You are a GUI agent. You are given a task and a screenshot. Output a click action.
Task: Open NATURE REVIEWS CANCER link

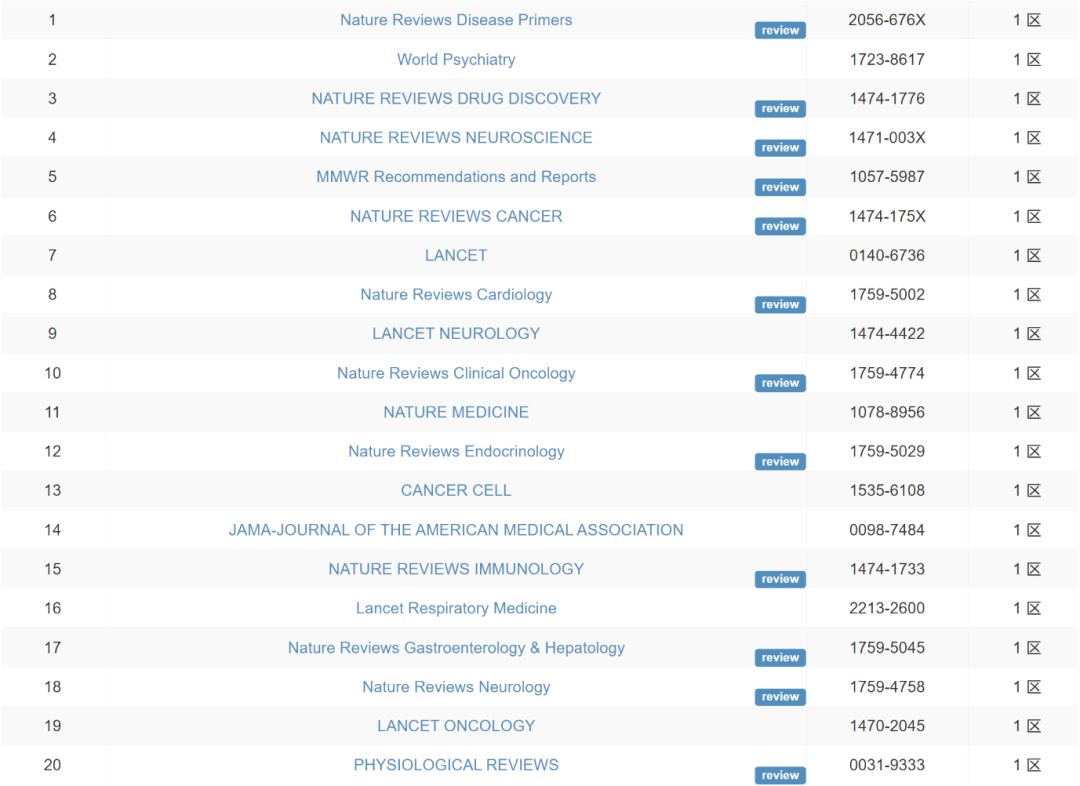click(x=456, y=216)
